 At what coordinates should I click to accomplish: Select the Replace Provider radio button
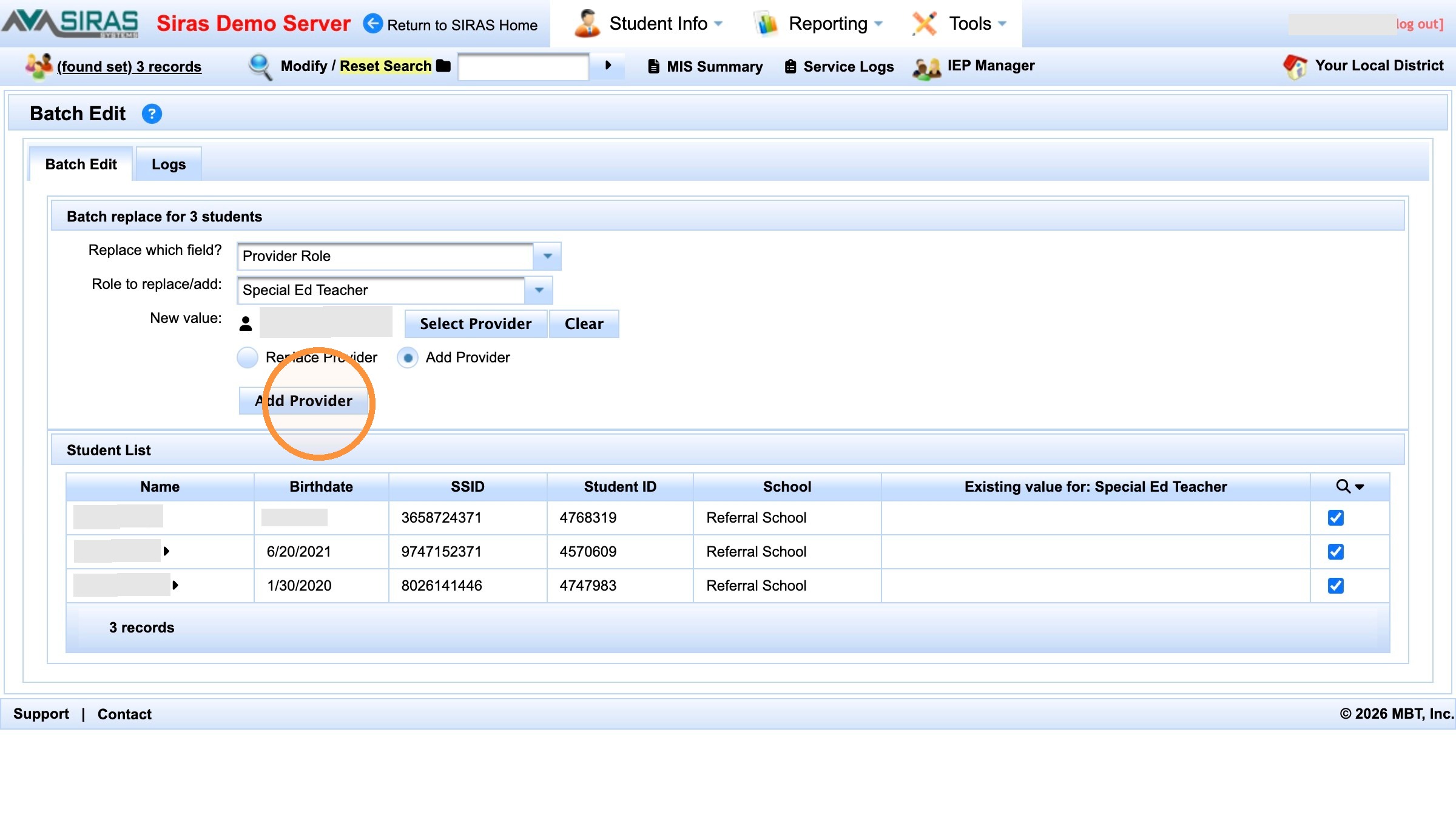248,358
